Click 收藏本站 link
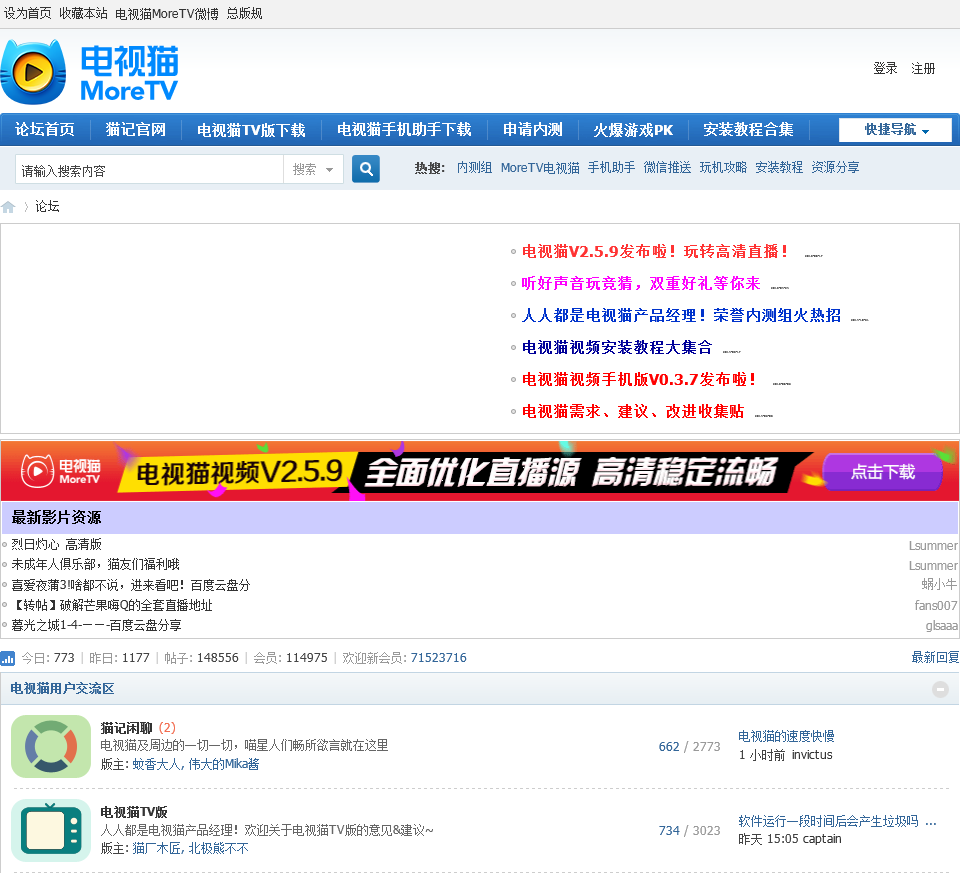The image size is (960, 873). [83, 13]
